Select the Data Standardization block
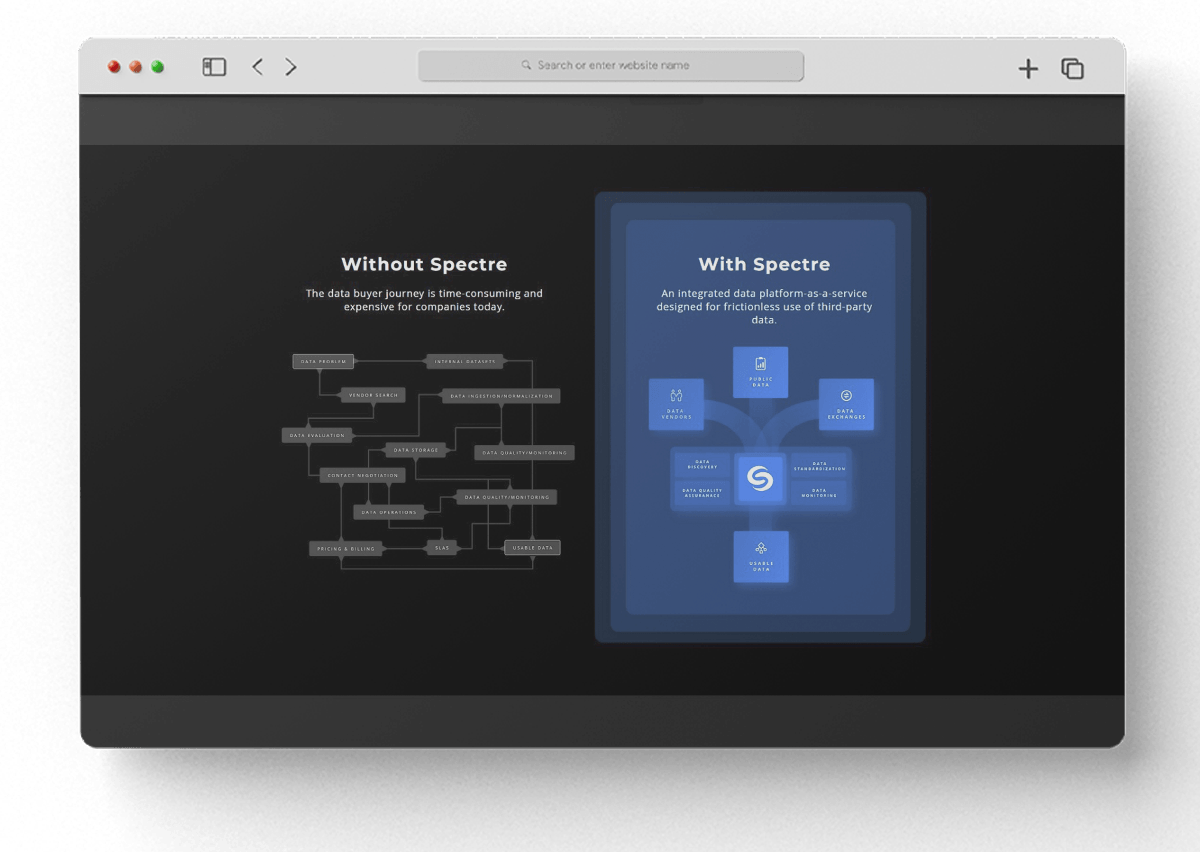This screenshot has width=1200, height=852. click(819, 466)
